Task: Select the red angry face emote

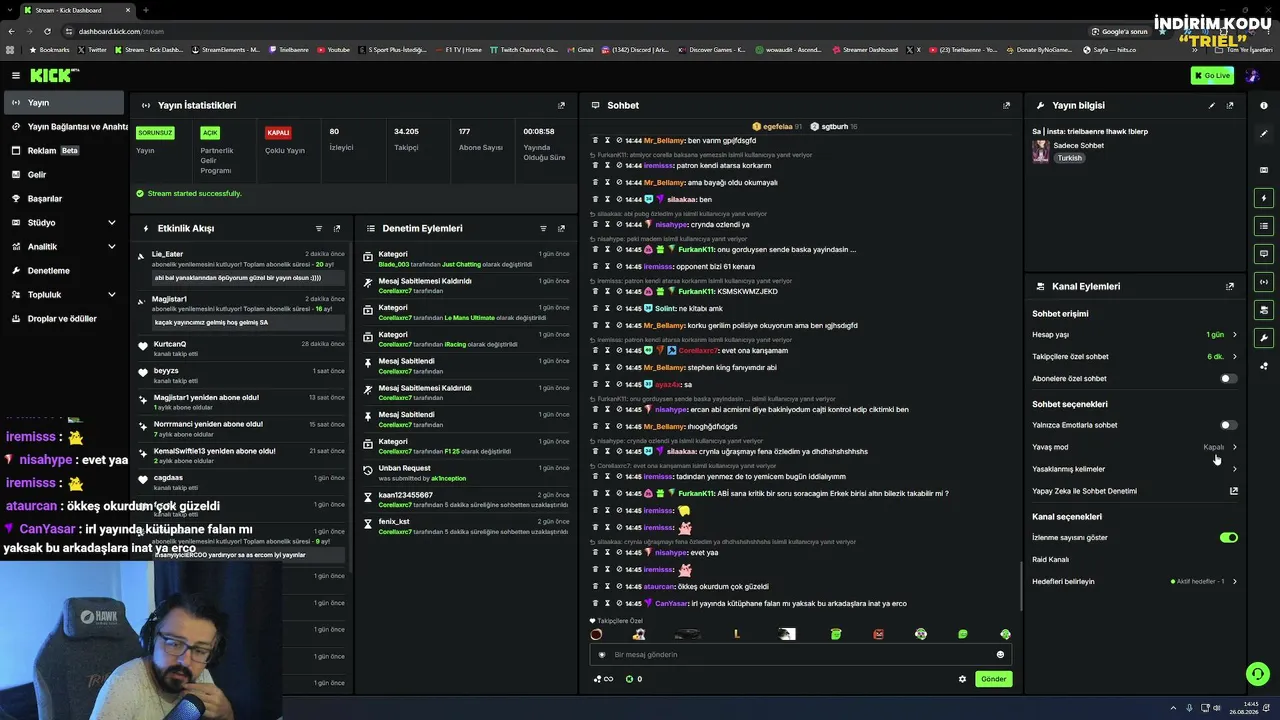Action: pyautogui.click(x=878, y=634)
